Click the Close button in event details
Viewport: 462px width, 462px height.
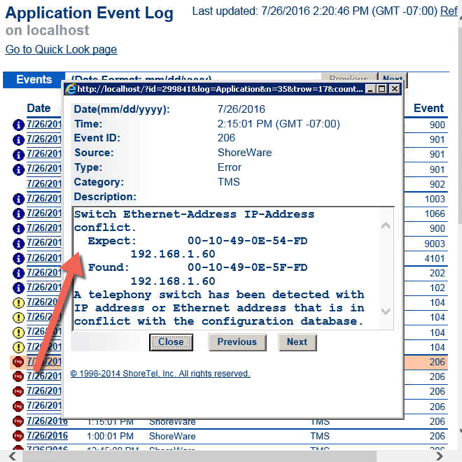coord(171,342)
